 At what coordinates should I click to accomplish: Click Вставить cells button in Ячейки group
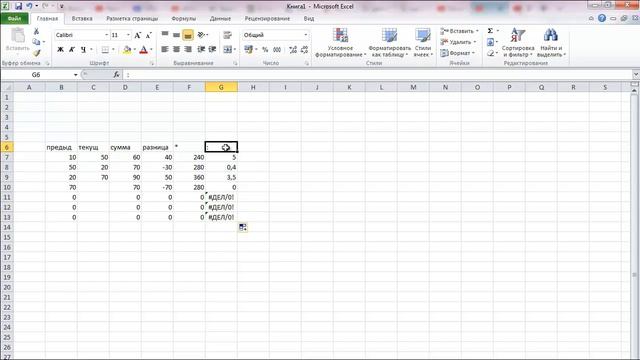[x=459, y=31]
